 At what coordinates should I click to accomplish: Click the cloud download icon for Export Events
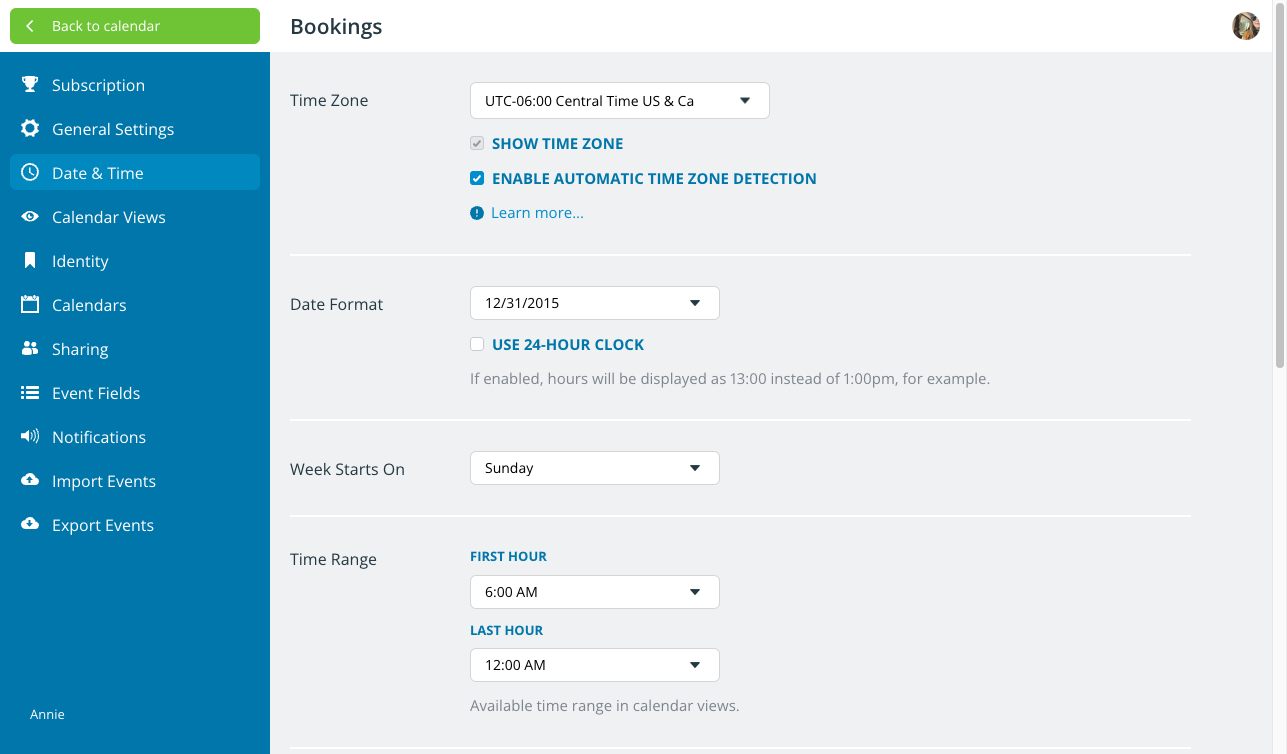point(30,525)
